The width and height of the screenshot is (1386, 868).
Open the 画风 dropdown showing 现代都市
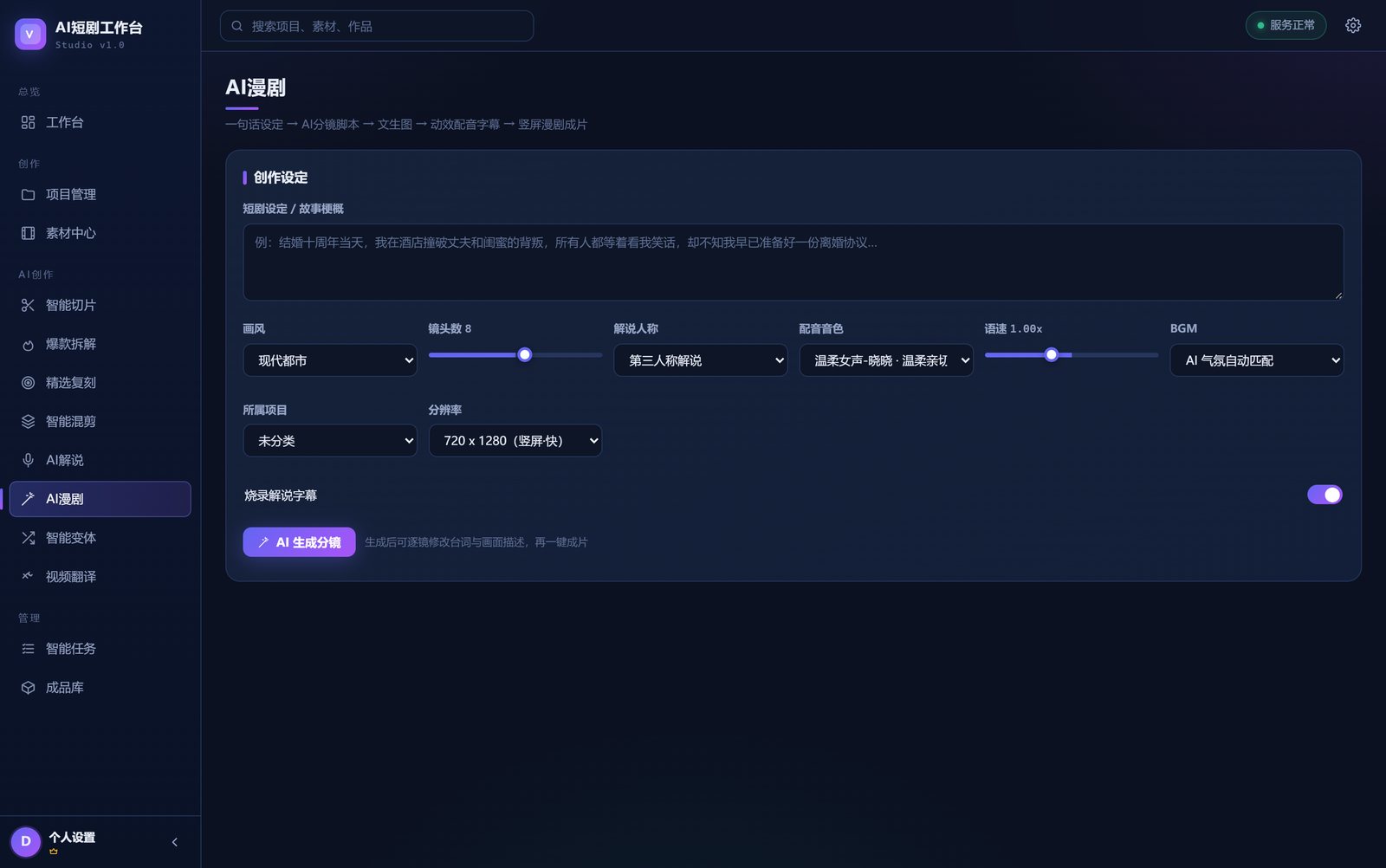pos(330,360)
